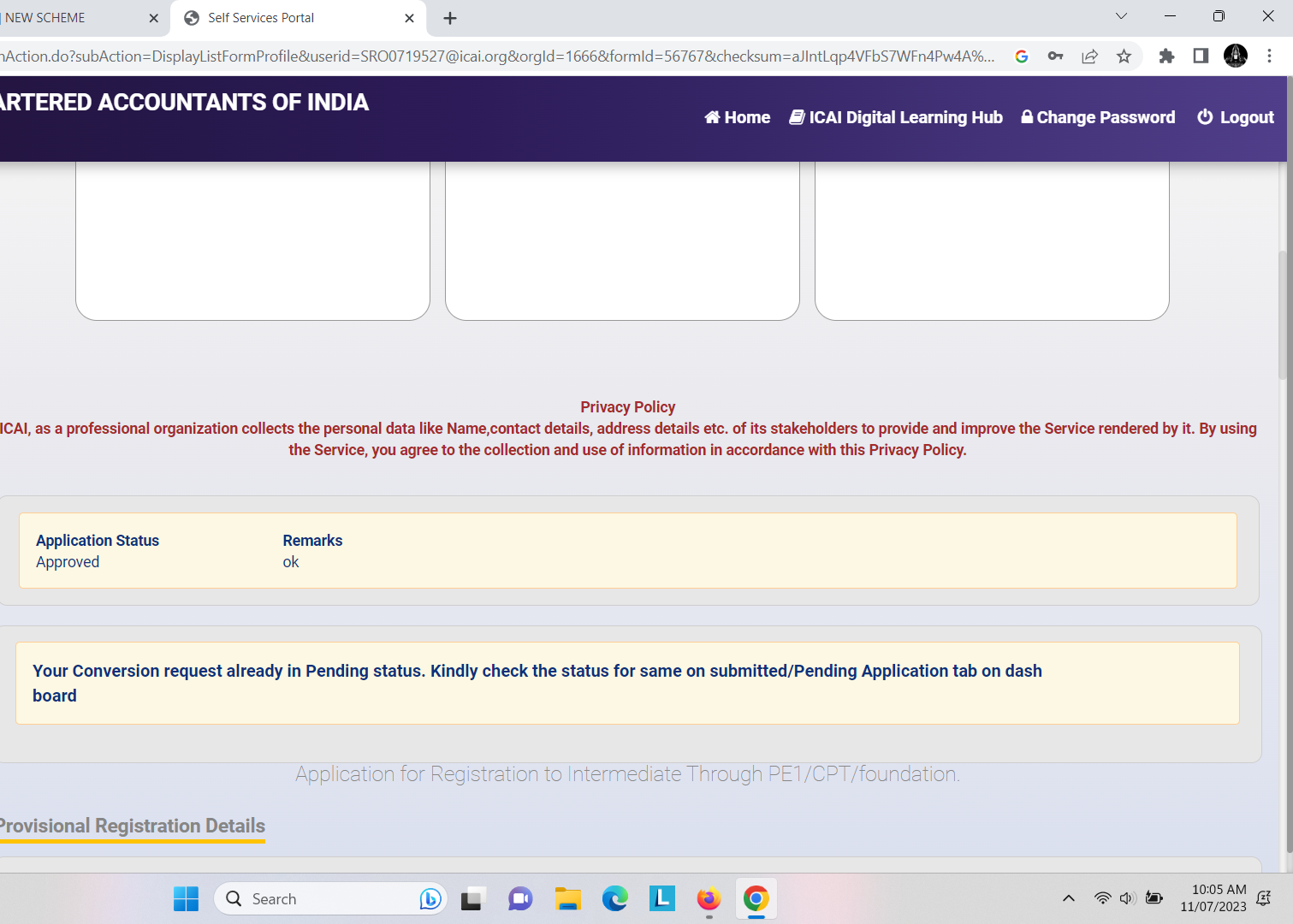Image resolution: width=1293 pixels, height=924 pixels.
Task: Toggle the Chrome side panel
Action: [x=1201, y=56]
